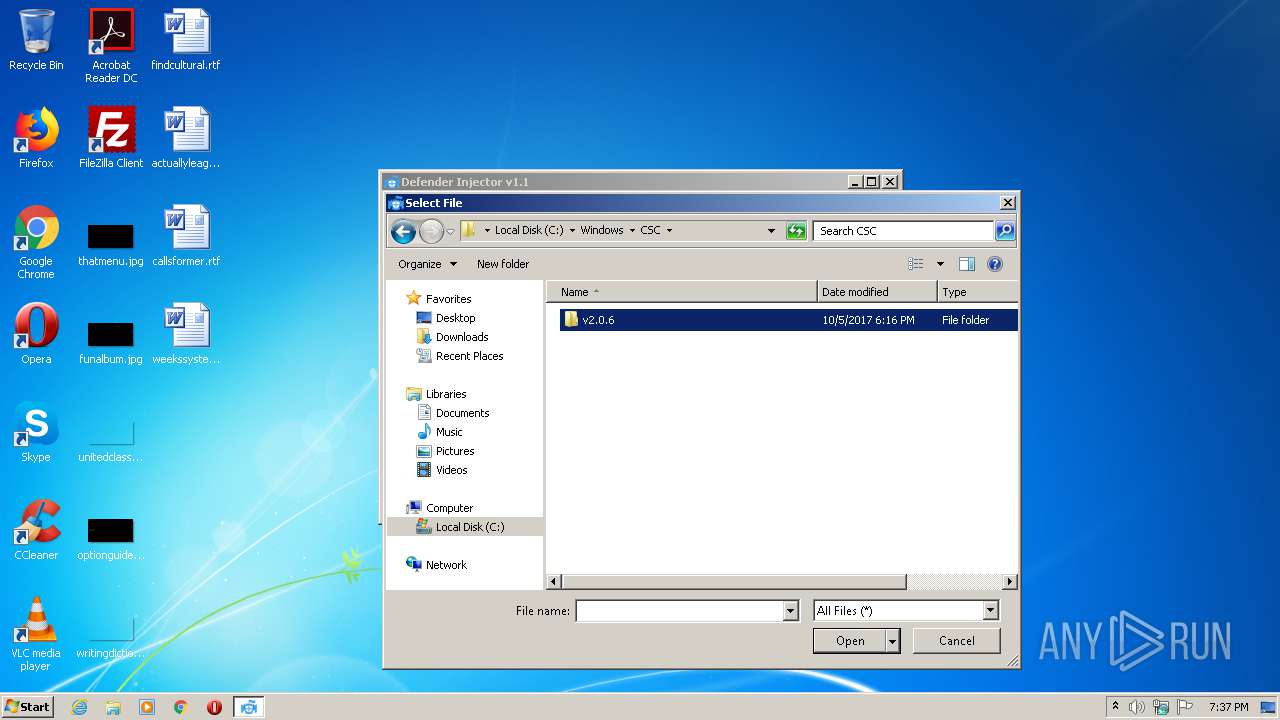Viewport: 1280px width, 720px height.
Task: Open Windows Media Player taskbar icon
Action: coord(147,707)
